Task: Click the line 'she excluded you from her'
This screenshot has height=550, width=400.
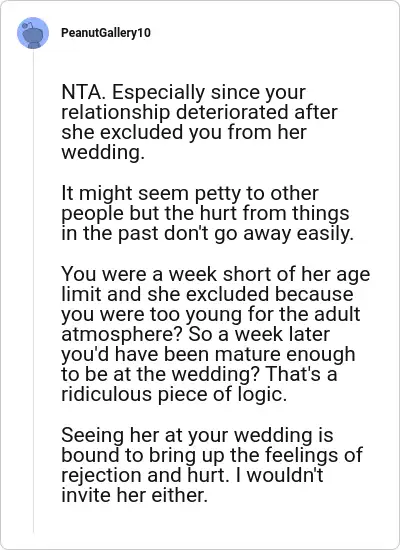Action: point(184,132)
